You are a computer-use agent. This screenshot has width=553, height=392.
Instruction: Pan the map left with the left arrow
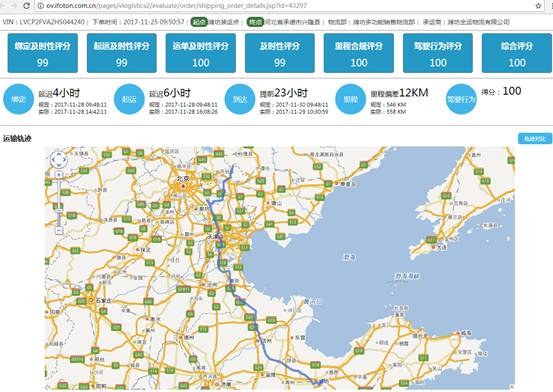(x=53, y=160)
